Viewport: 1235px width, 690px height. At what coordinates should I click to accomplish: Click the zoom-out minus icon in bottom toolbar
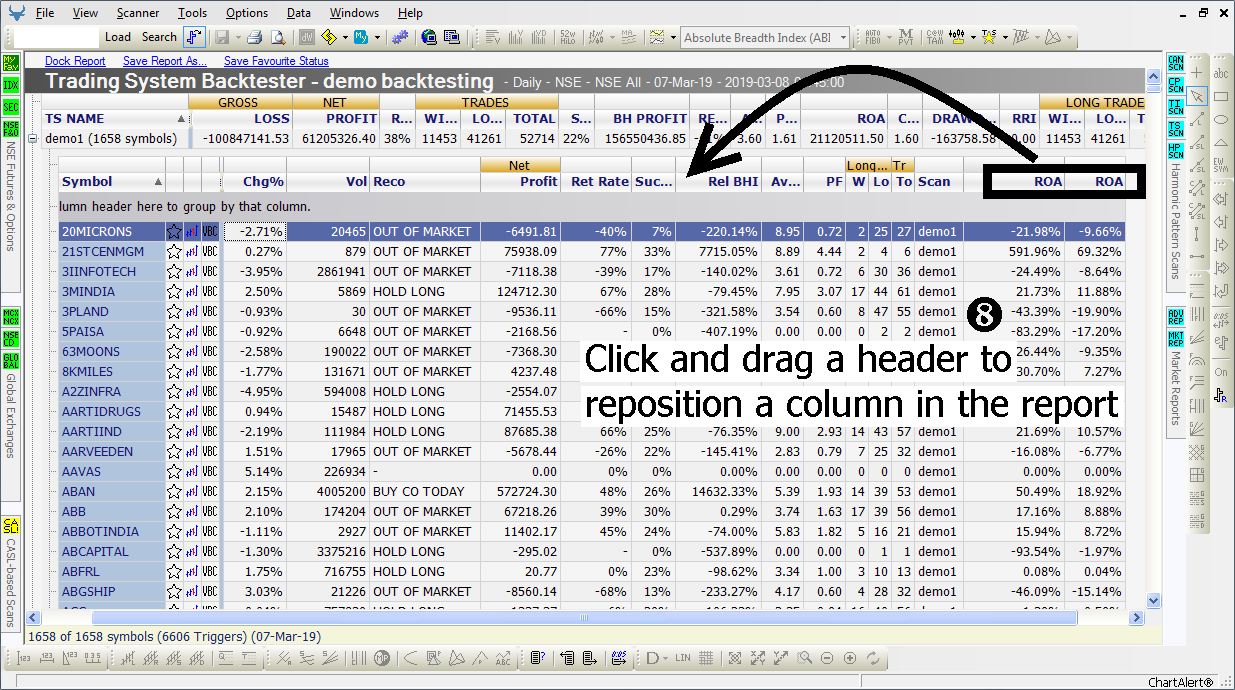point(827,658)
